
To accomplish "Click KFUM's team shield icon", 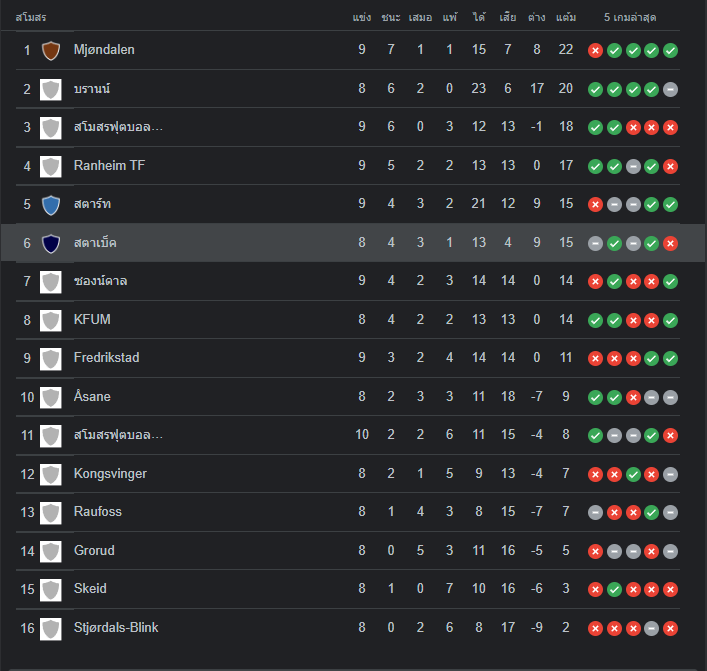I will [x=51, y=320].
